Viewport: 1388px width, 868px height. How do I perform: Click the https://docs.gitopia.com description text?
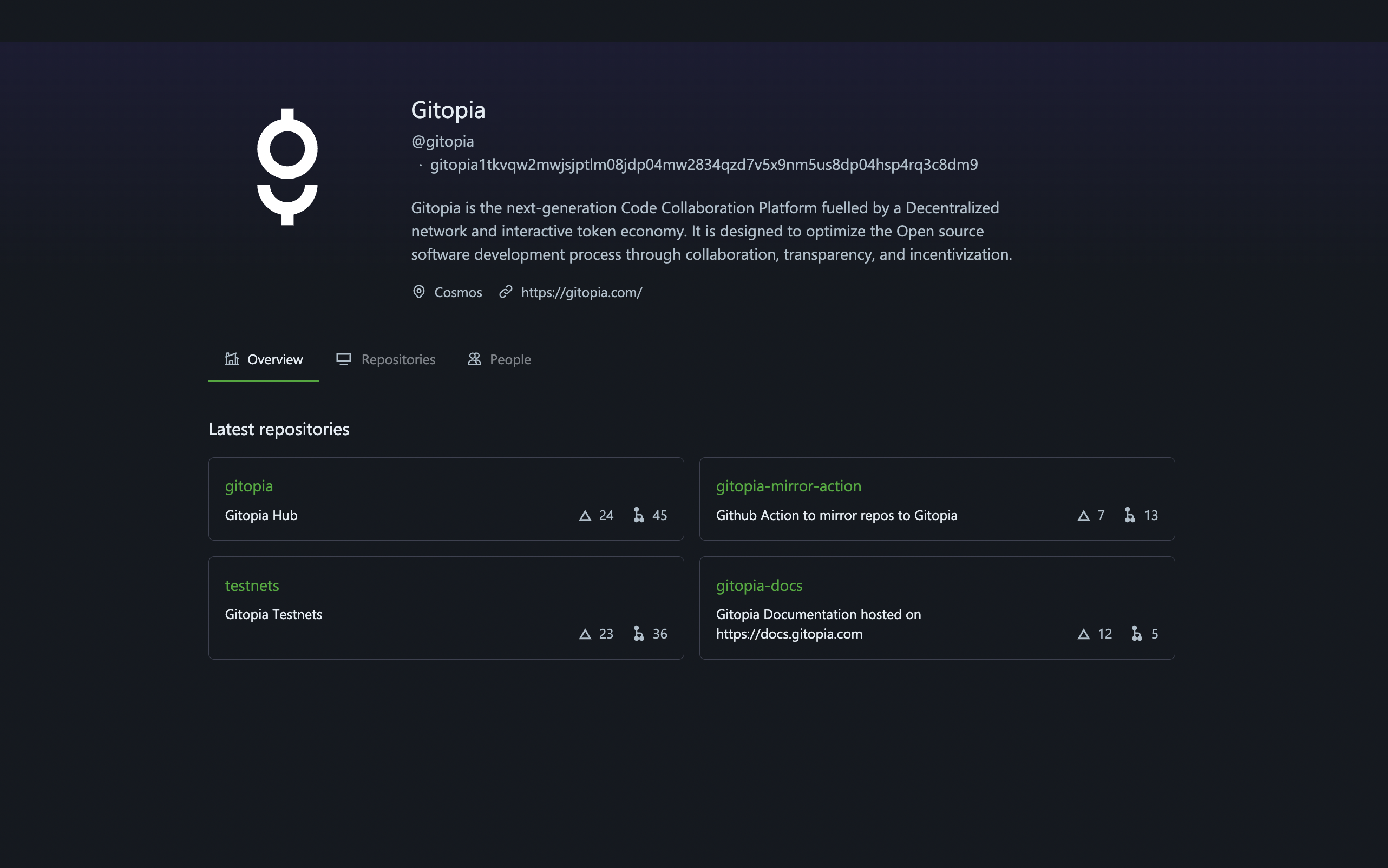tap(789, 634)
